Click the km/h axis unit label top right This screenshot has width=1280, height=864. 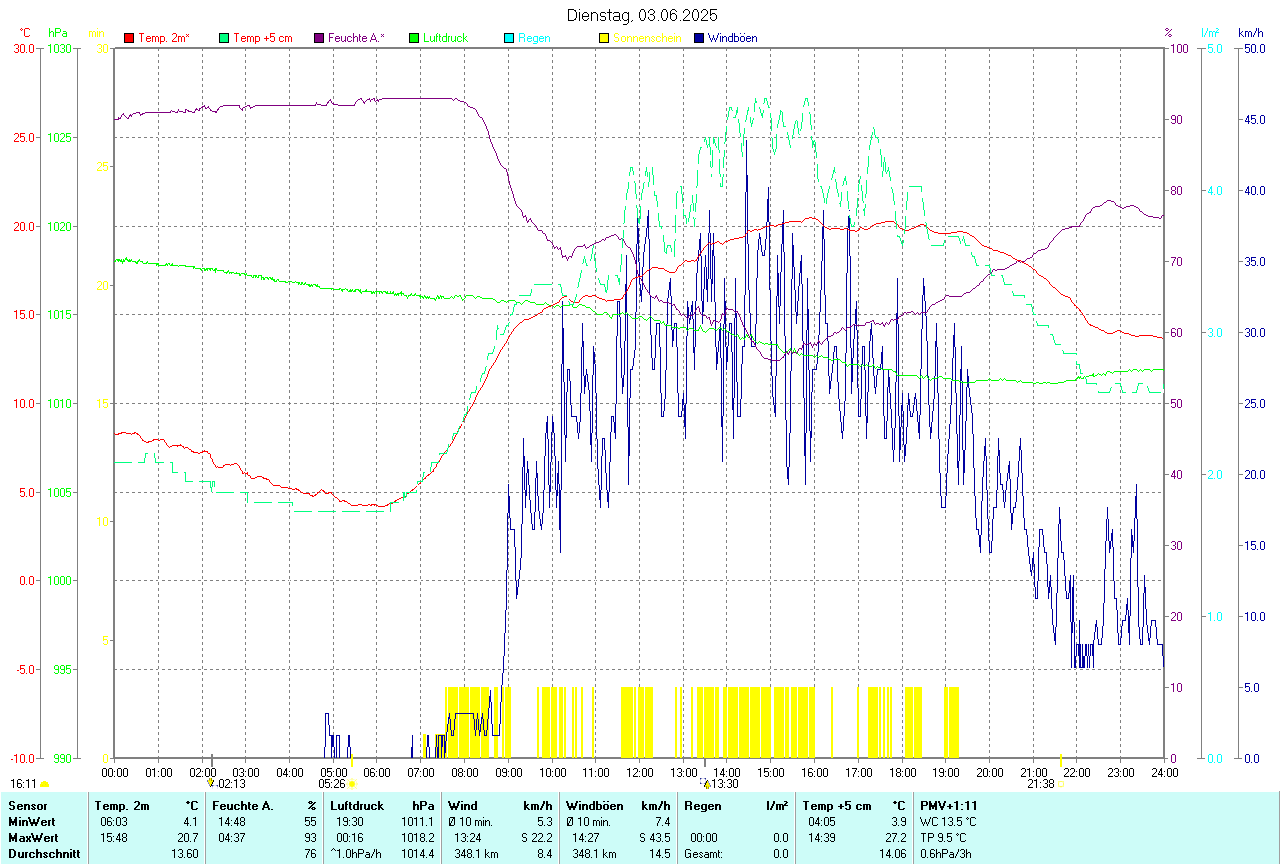[1250, 33]
